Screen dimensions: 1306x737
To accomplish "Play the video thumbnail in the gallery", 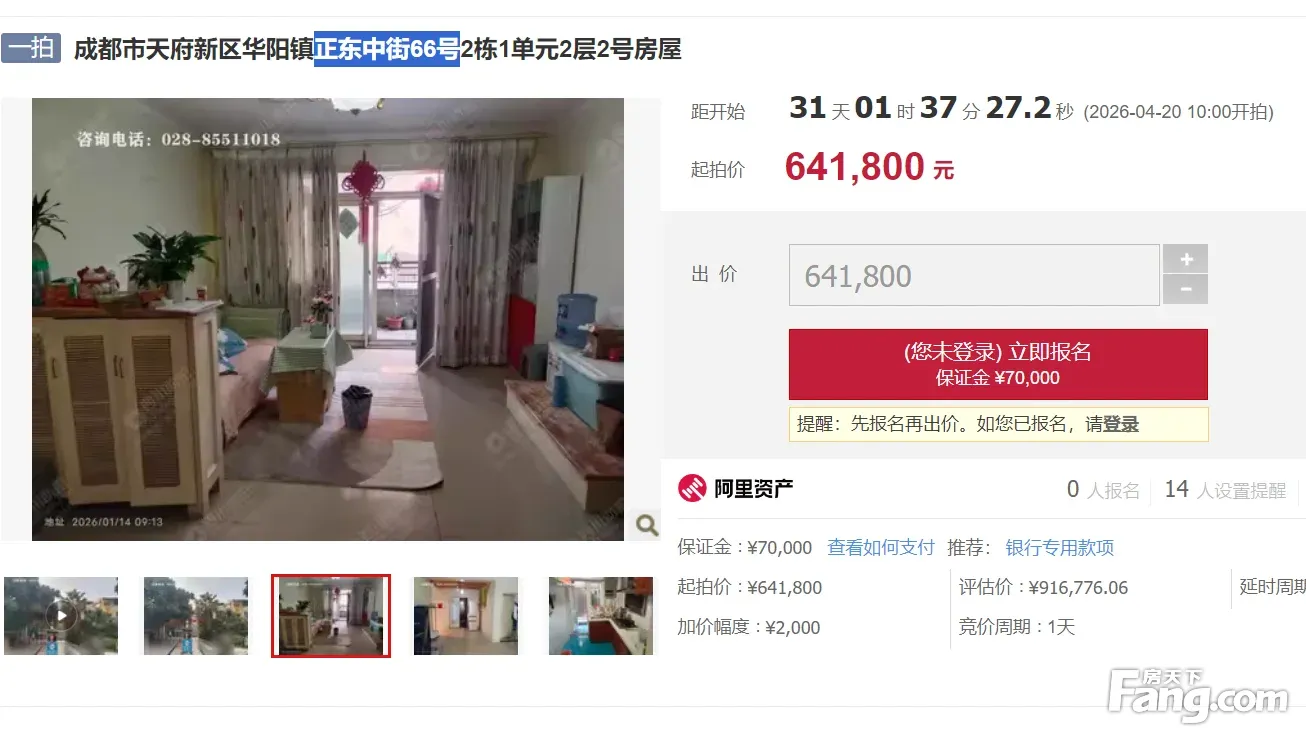I will (61, 616).
